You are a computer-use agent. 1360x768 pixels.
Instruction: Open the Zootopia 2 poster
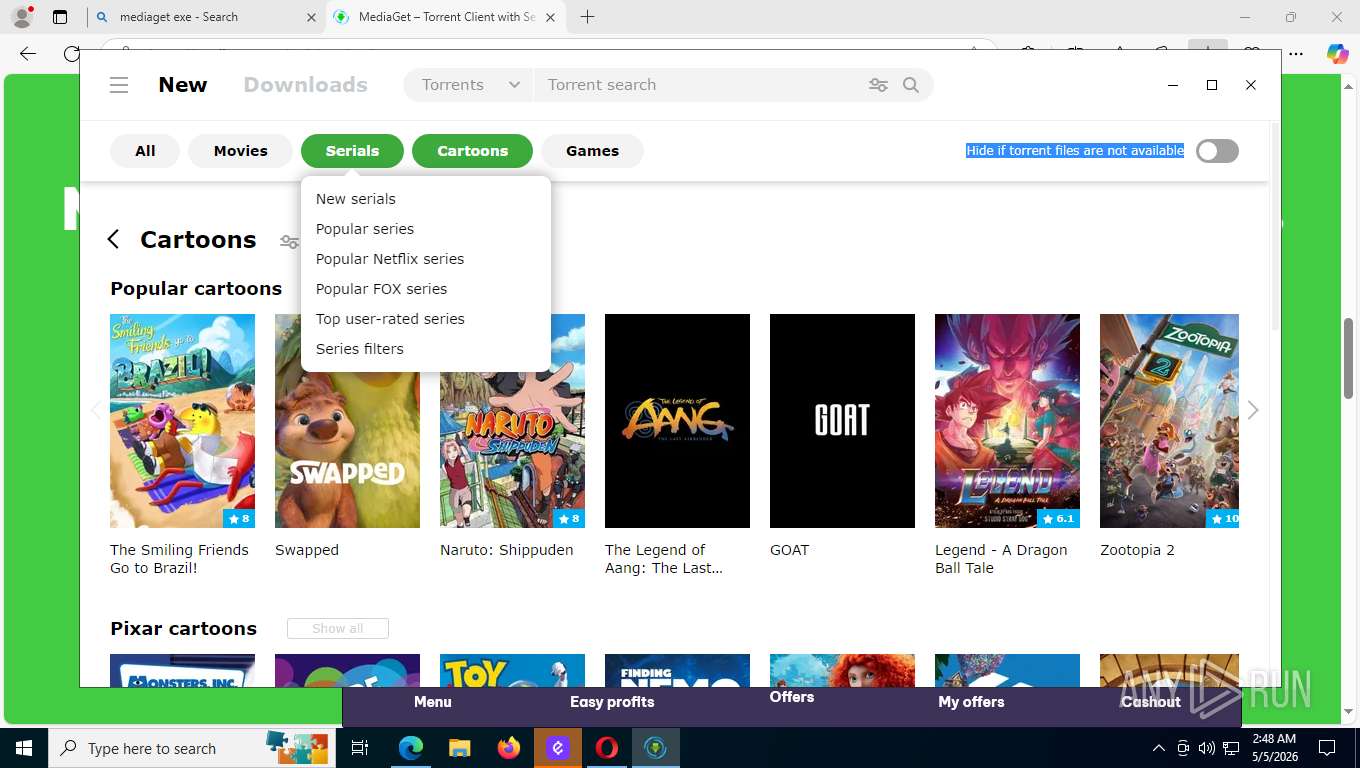pyautogui.click(x=1169, y=421)
